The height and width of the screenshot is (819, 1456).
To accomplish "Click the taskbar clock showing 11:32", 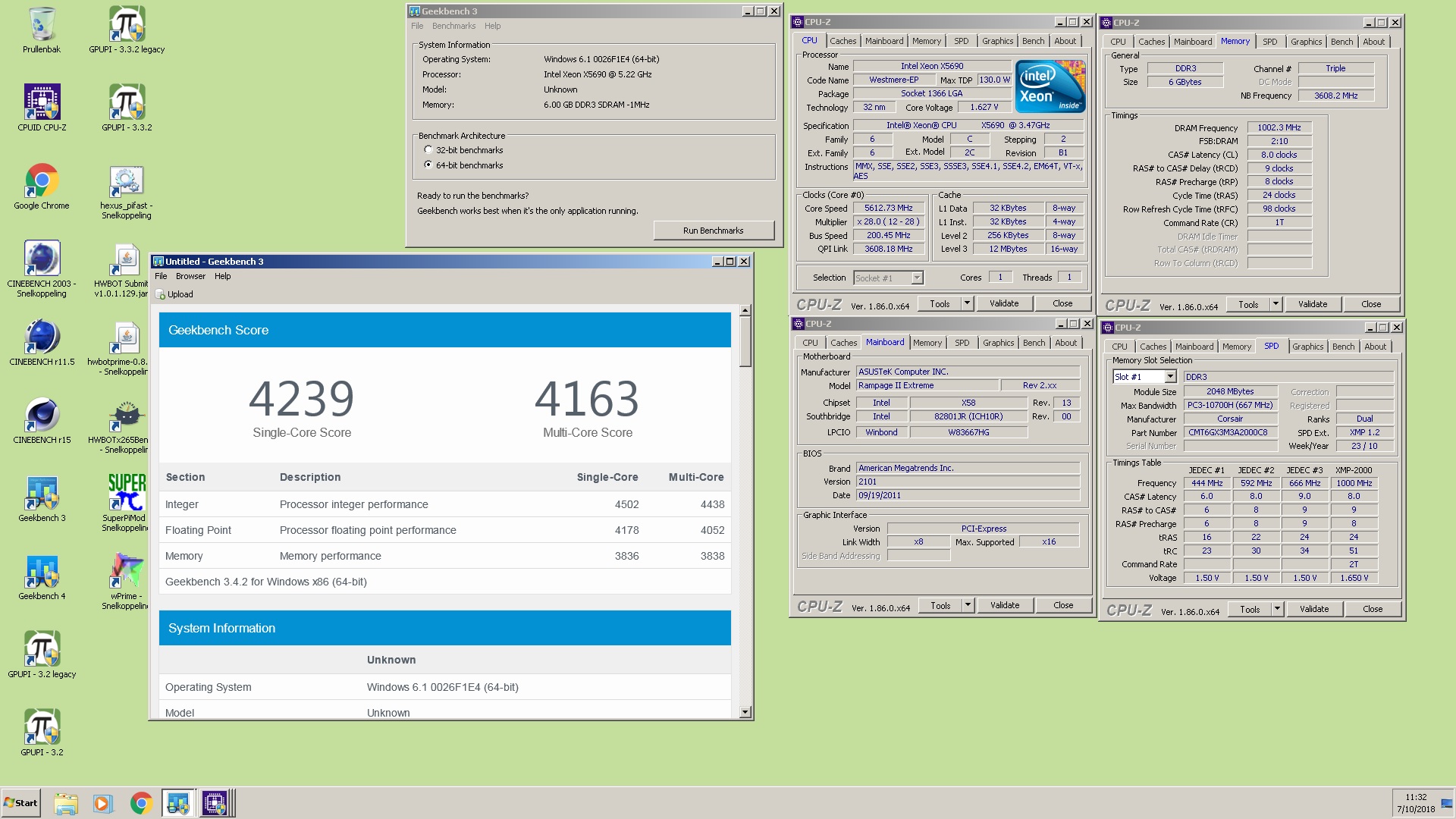I will tap(1416, 803).
